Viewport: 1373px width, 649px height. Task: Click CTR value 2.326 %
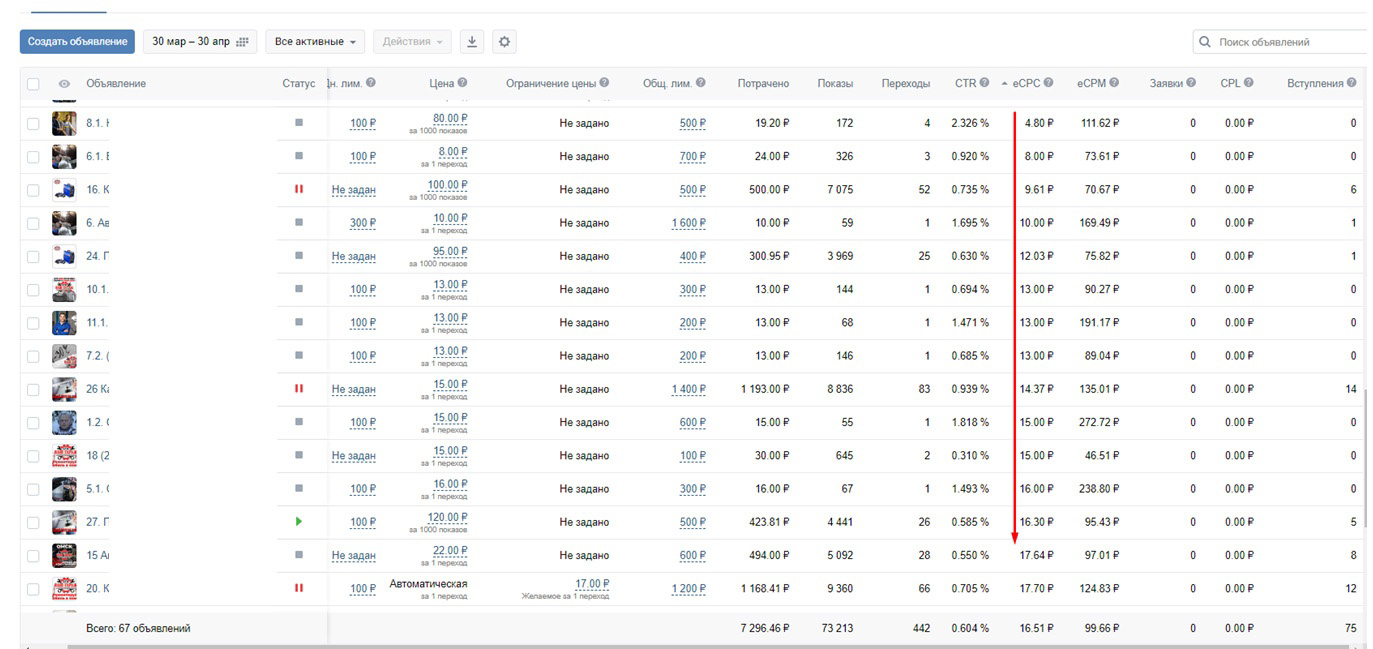(970, 123)
